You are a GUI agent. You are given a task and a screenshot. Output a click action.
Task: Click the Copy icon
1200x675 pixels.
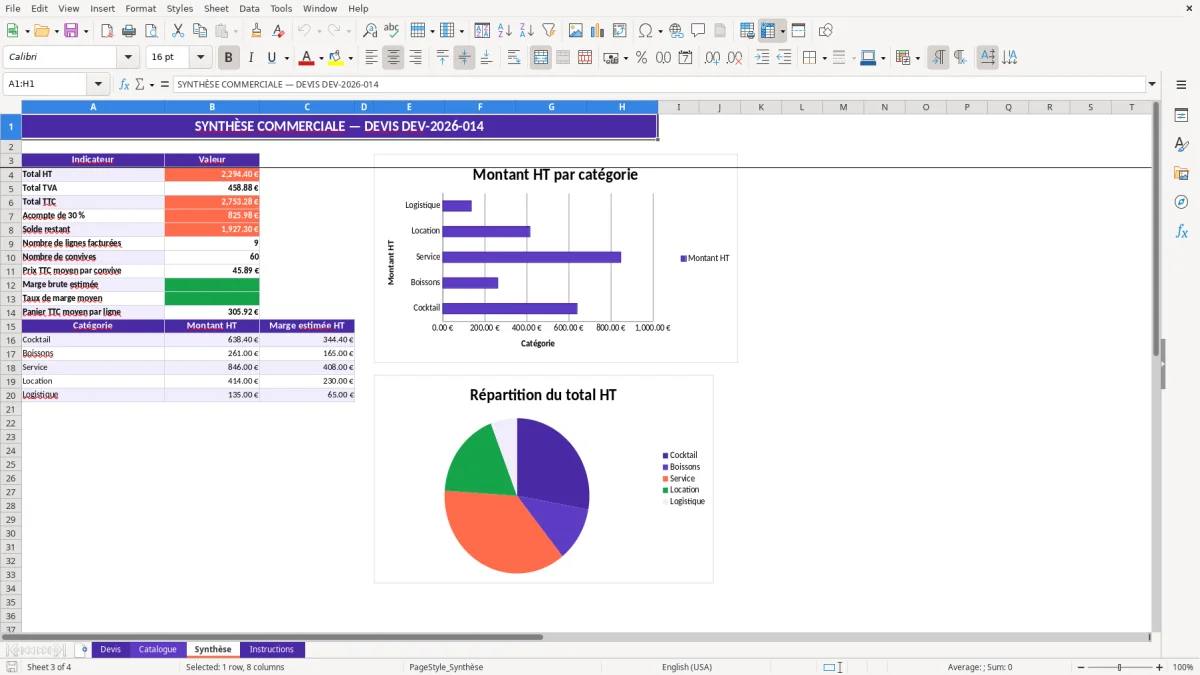(x=199, y=31)
